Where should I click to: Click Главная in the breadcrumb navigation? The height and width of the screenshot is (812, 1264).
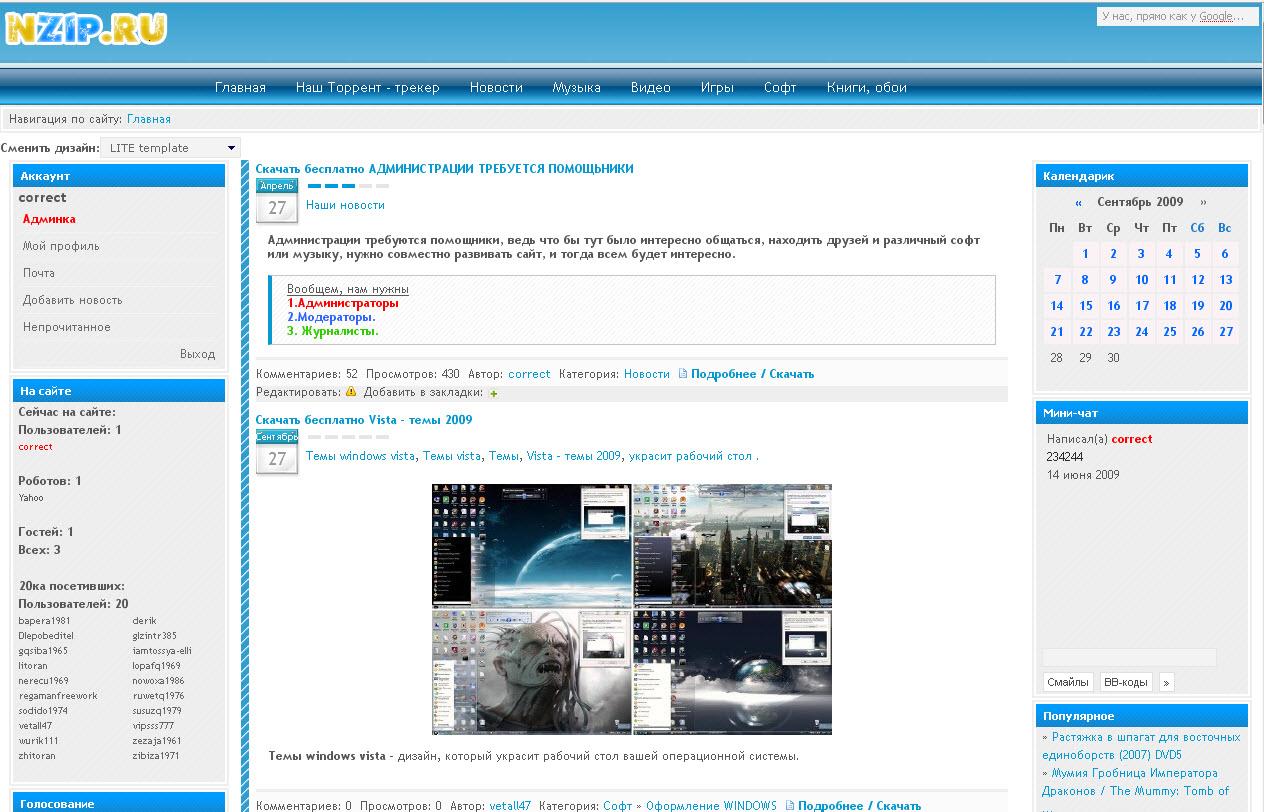coord(149,119)
